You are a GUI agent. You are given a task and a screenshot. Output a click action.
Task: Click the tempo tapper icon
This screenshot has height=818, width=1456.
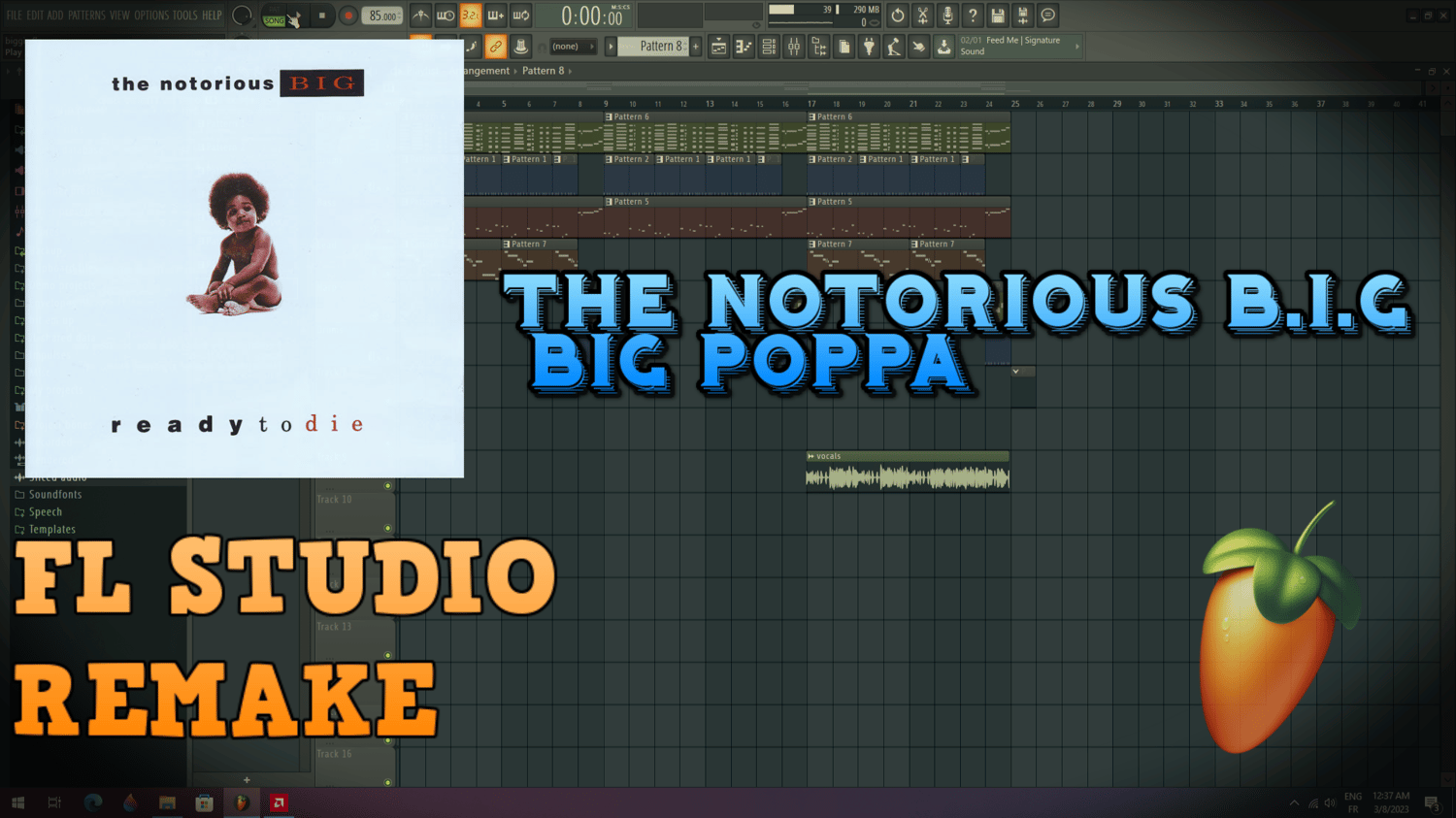click(894, 47)
